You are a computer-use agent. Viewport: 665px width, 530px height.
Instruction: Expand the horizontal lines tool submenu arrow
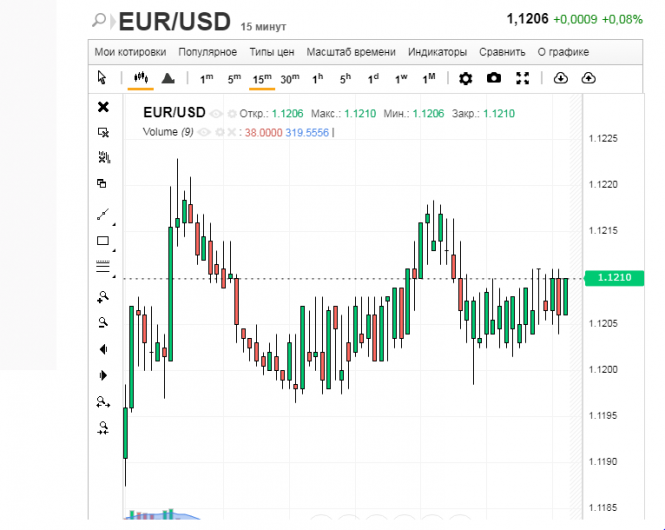pyautogui.click(x=114, y=277)
